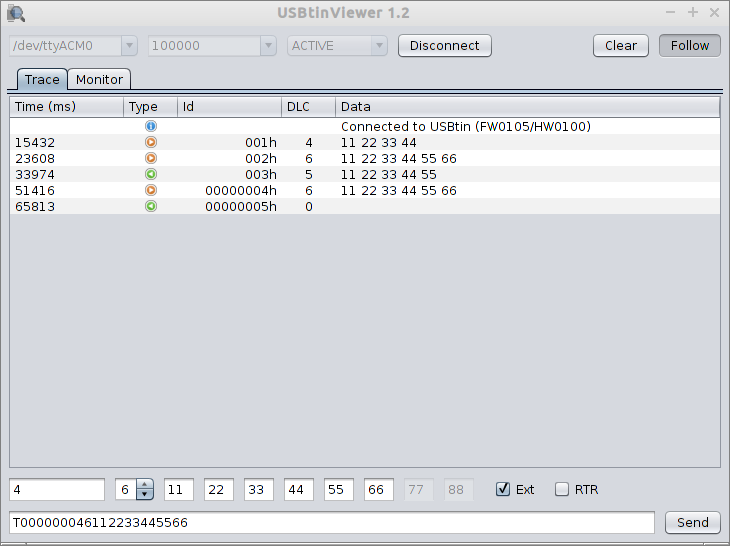Click the Type column header
Screen dimensions: 730x546
coord(150,107)
